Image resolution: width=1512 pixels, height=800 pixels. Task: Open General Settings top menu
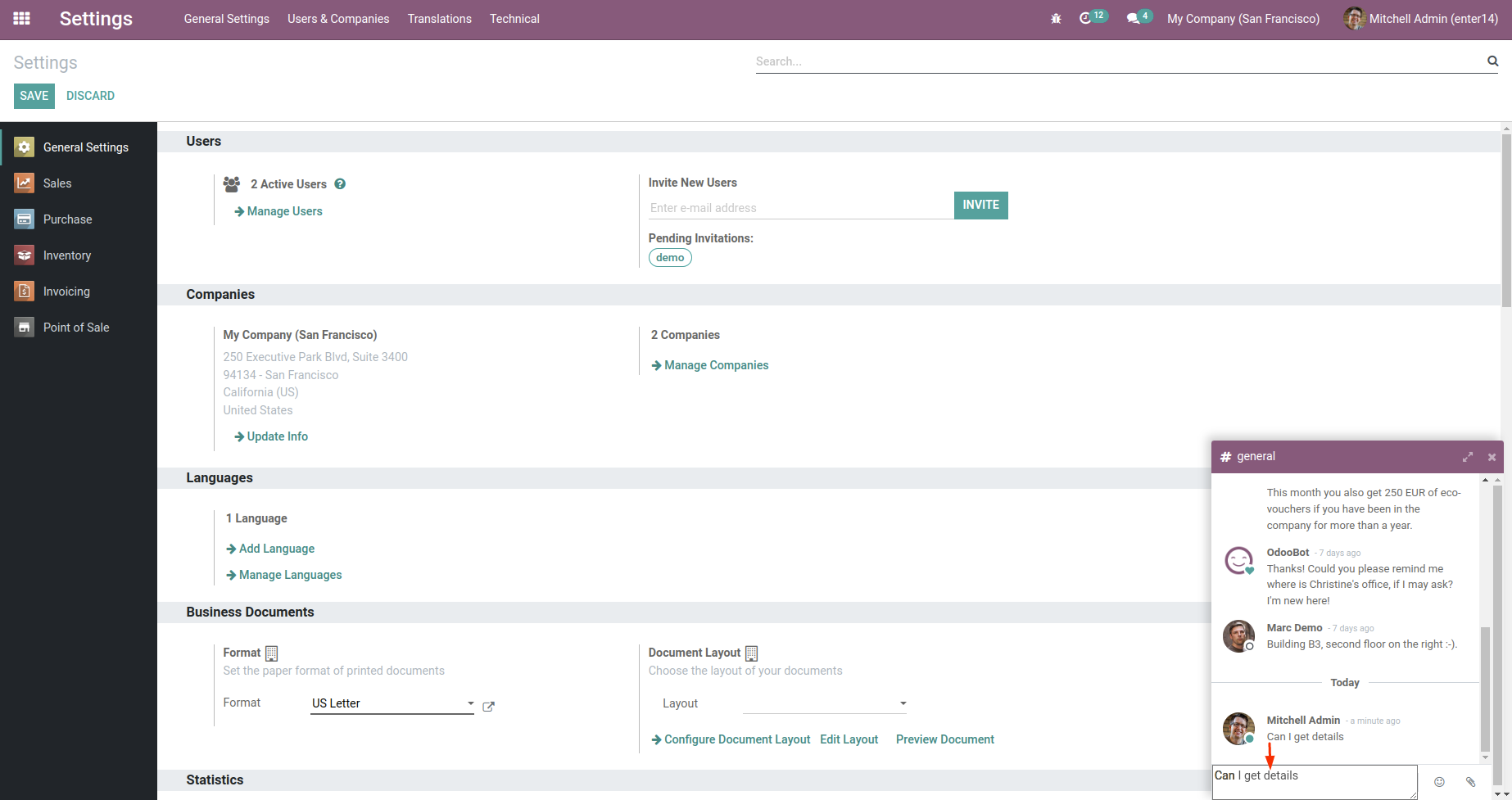coord(227,19)
